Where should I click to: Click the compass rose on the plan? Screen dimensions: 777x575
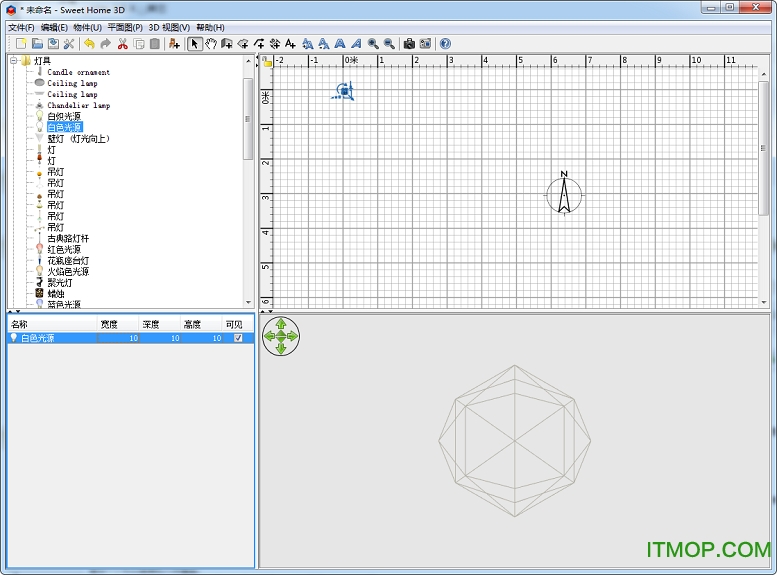[564, 194]
